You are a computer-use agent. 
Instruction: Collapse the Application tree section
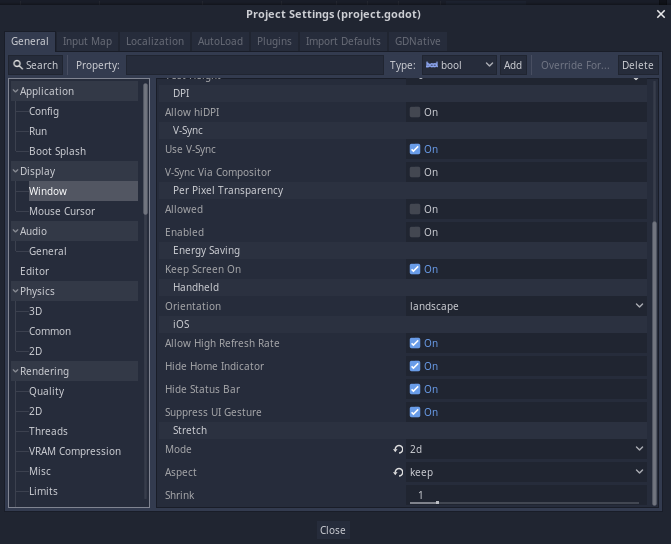(16, 91)
